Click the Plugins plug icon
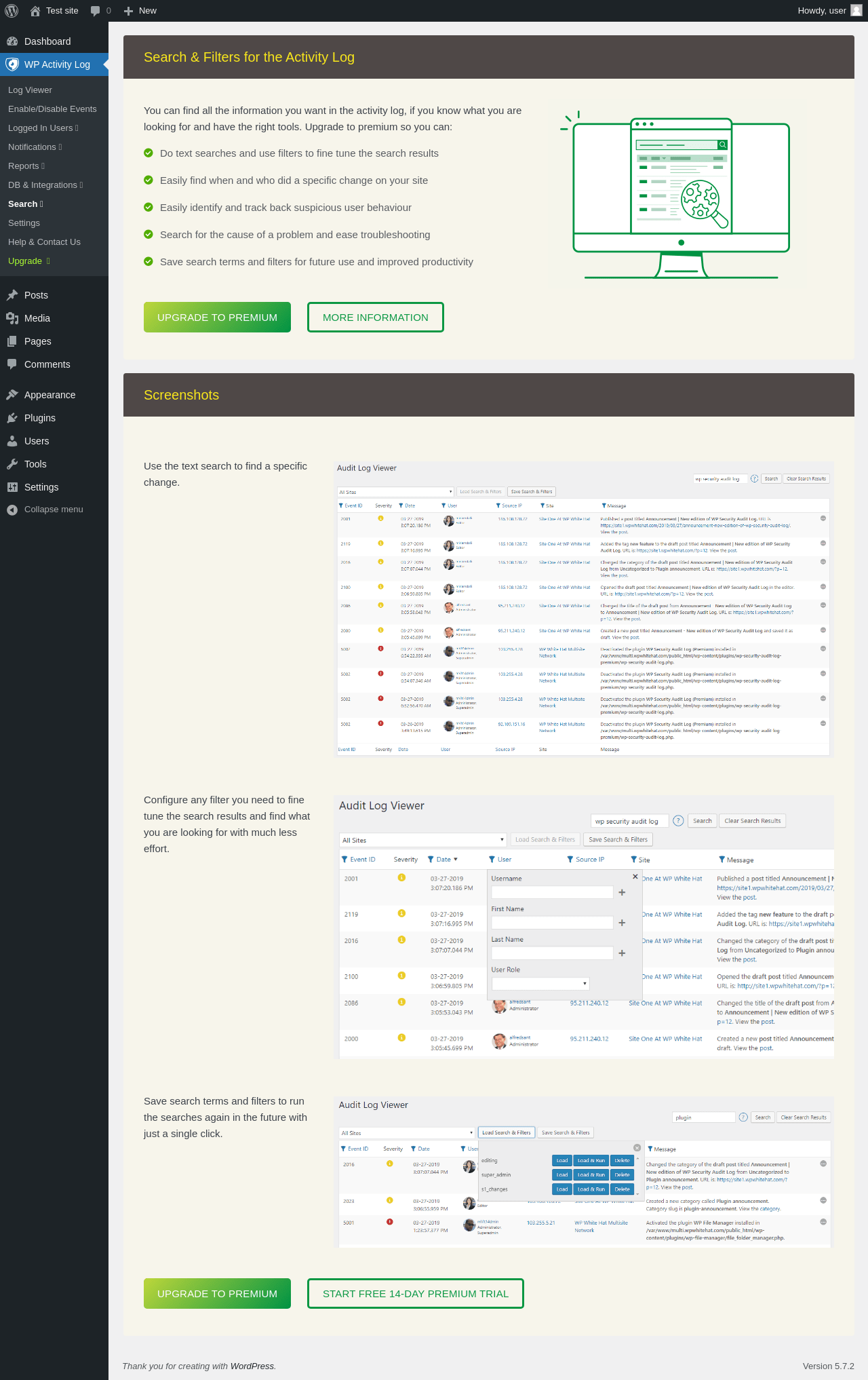The image size is (868, 1380). (x=12, y=418)
